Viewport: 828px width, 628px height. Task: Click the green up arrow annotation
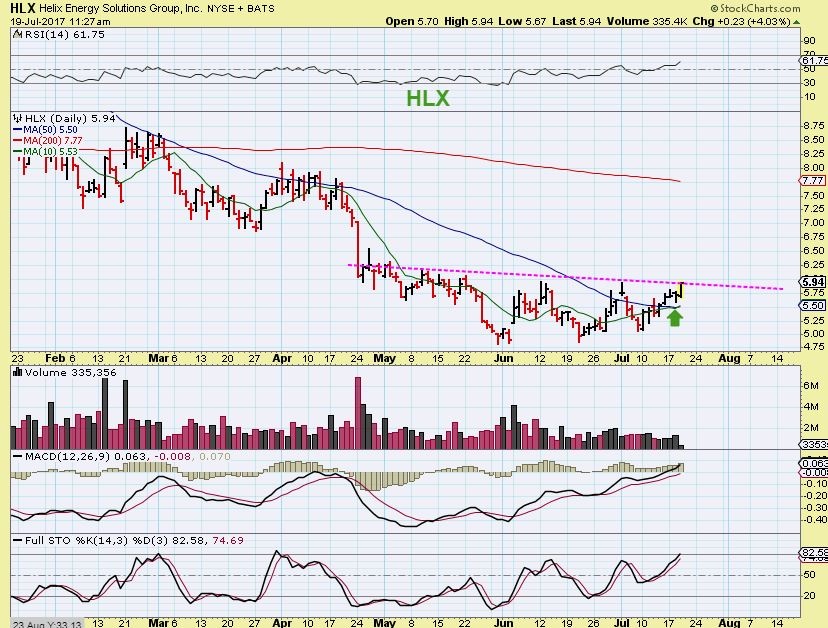675,317
